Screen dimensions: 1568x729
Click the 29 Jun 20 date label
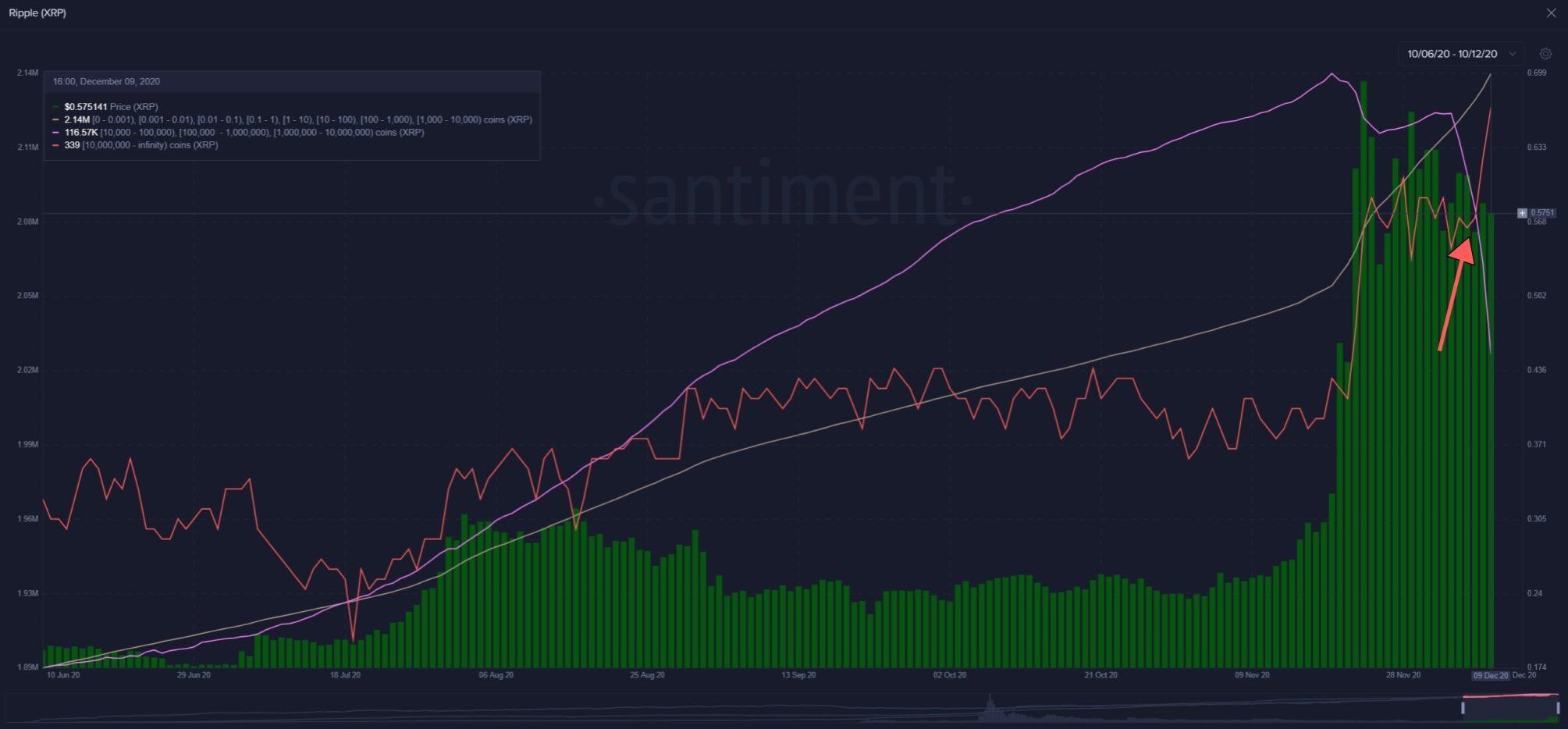tap(194, 675)
